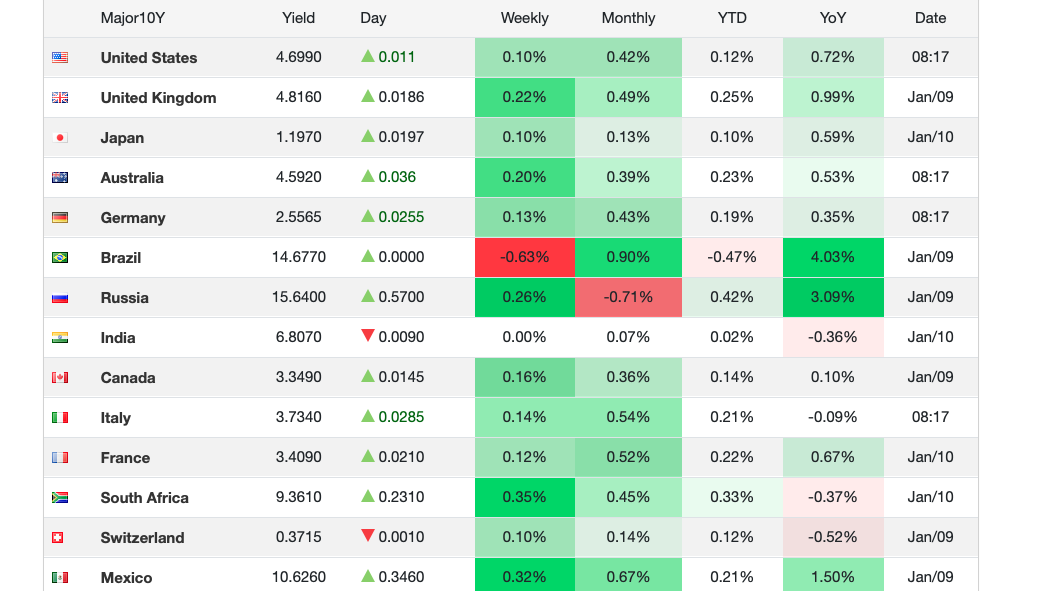Screen dimensions: 1058x591
Task: Open the Canada bond yield link
Action: [128, 378]
